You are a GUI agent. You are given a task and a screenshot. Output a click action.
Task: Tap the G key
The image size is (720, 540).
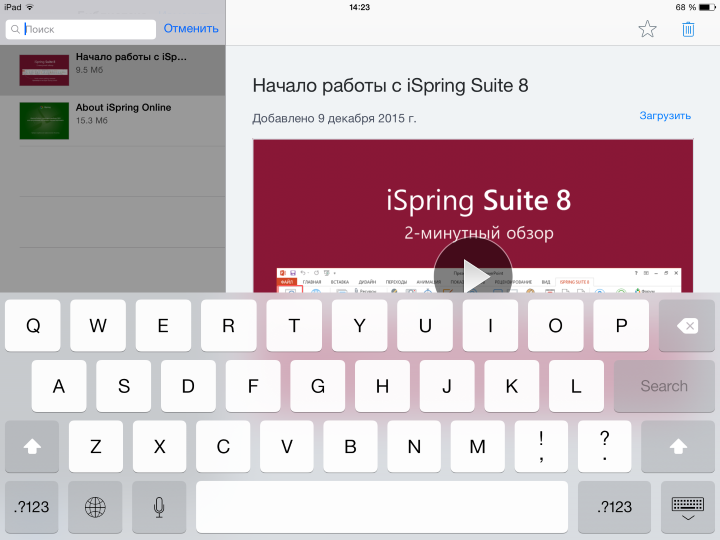click(318, 386)
